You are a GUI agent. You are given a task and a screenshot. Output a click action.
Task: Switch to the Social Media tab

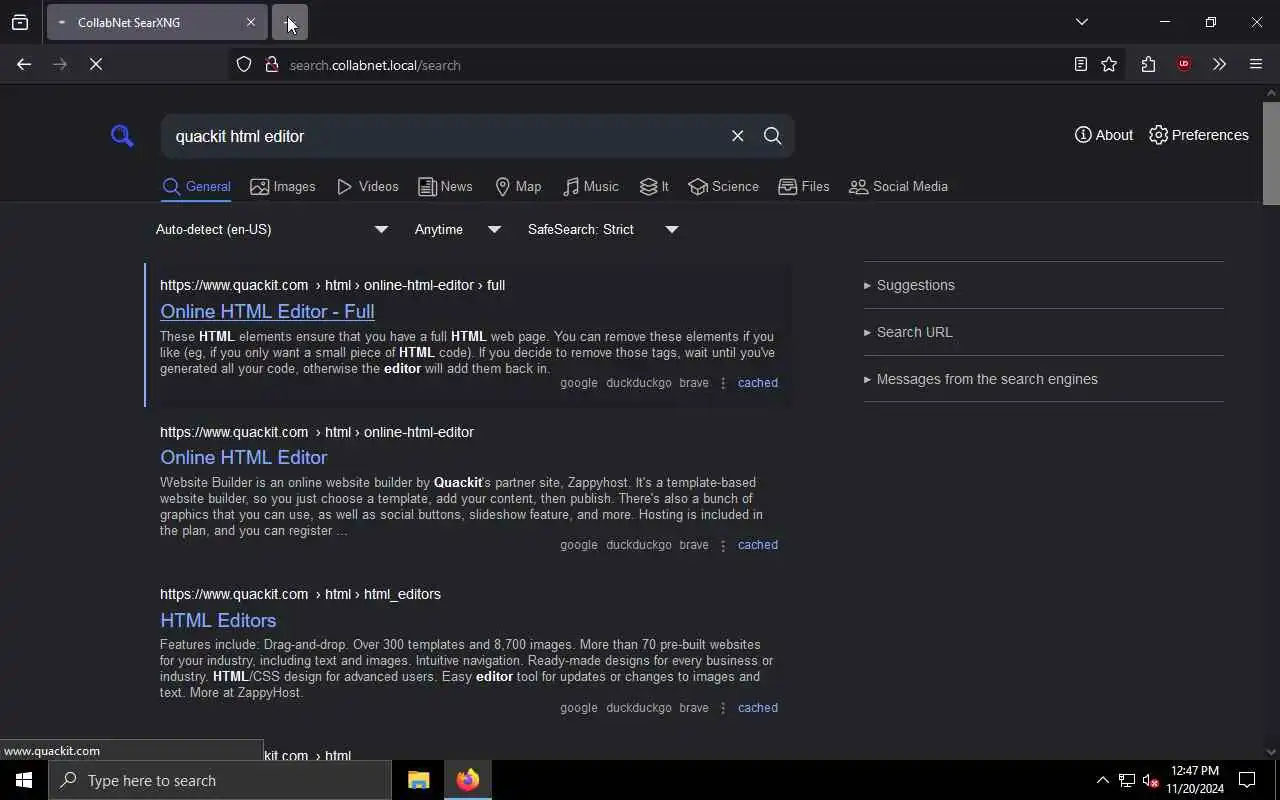click(x=898, y=187)
